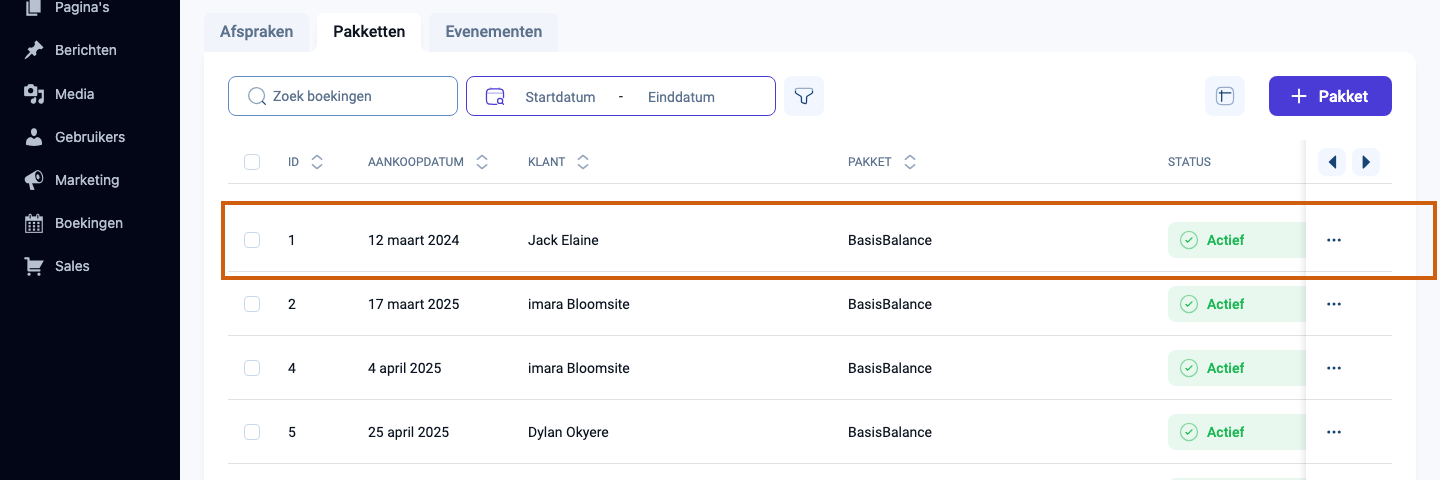This screenshot has height=480, width=1440.
Task: Click the + Pakket button
Action: pos(1330,96)
